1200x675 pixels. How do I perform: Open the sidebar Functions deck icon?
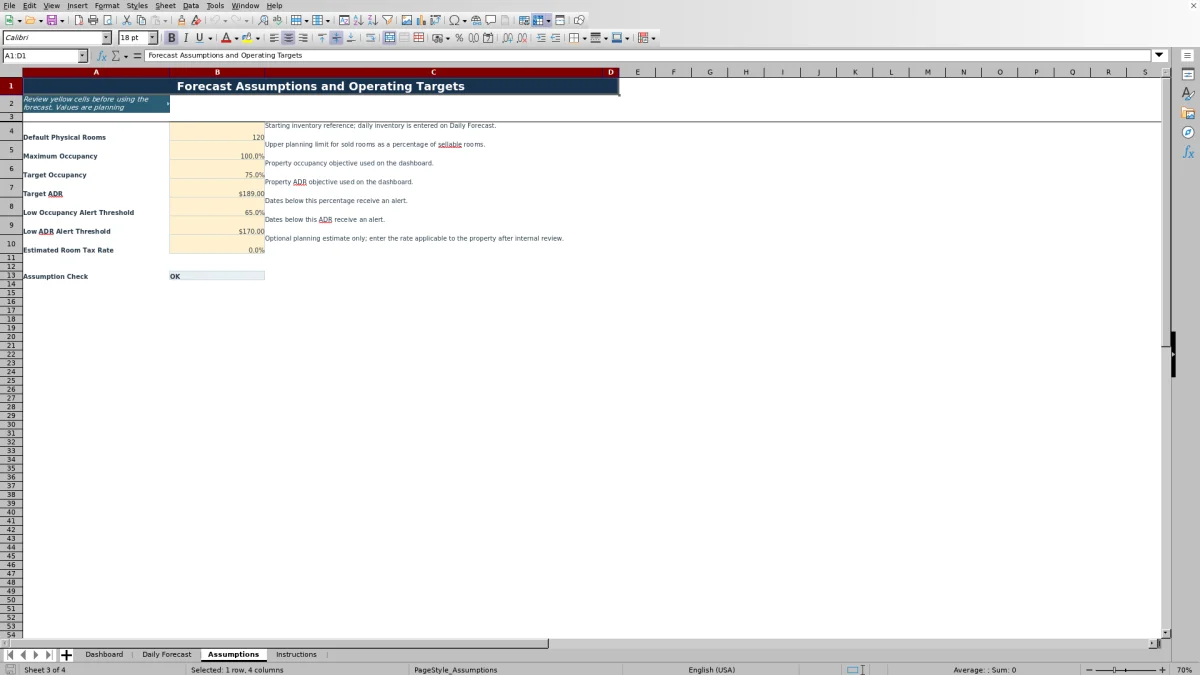1188,152
